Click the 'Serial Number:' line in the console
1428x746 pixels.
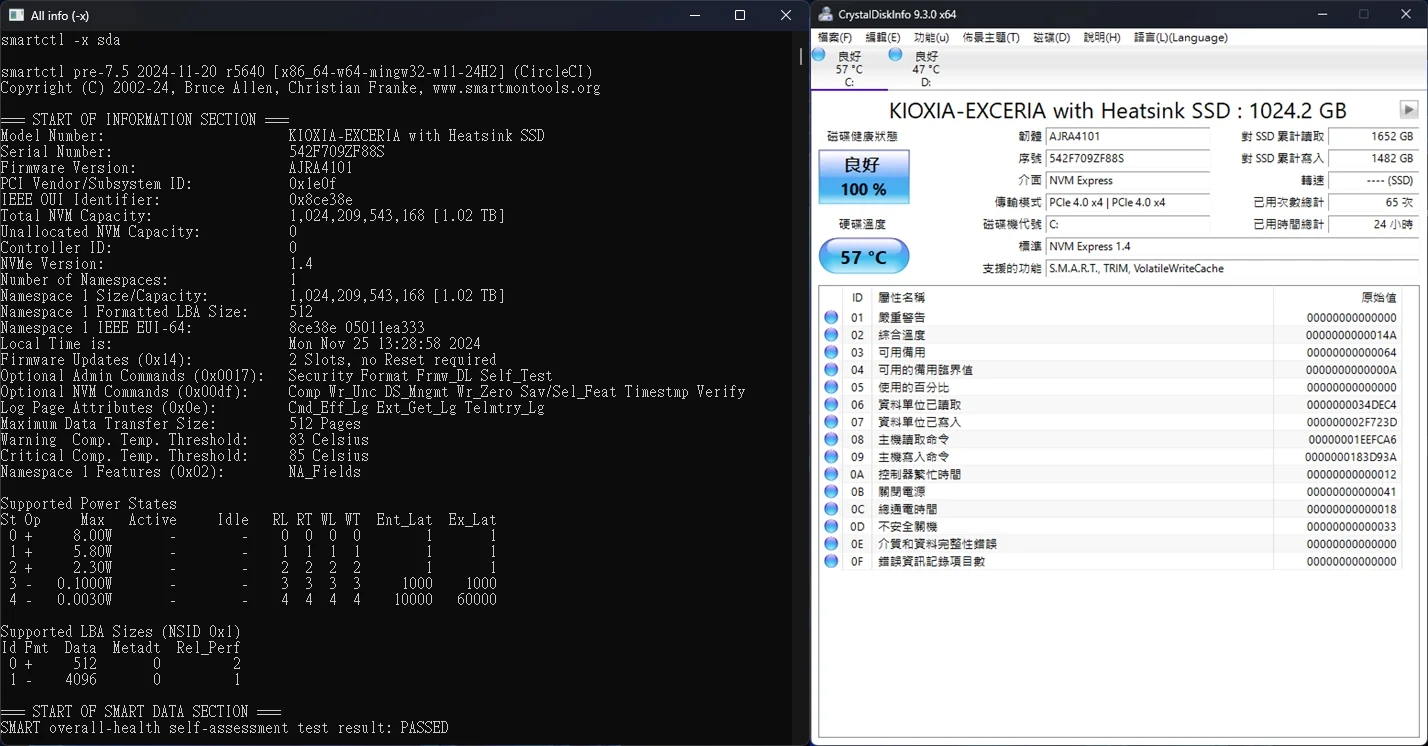192,152
